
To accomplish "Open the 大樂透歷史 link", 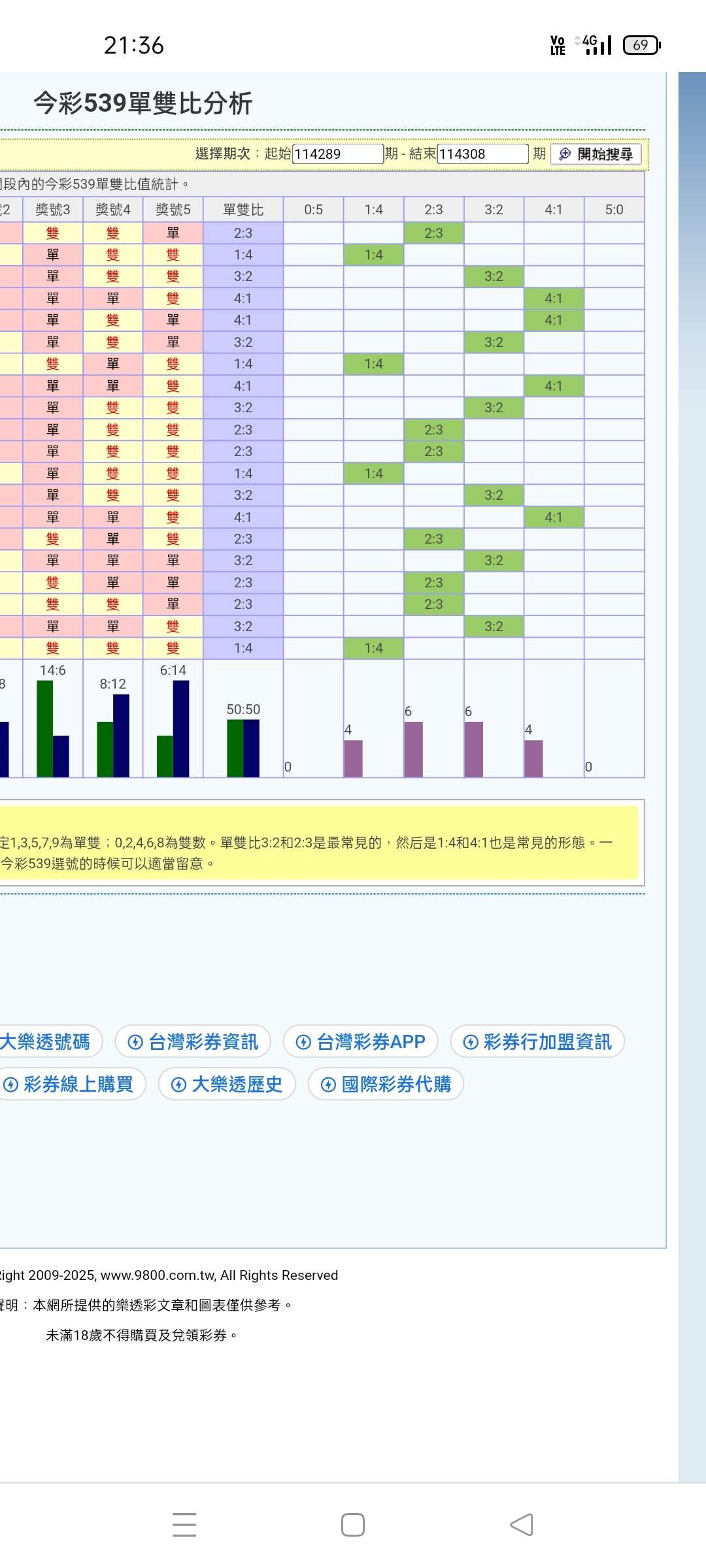I will pyautogui.click(x=237, y=1085).
